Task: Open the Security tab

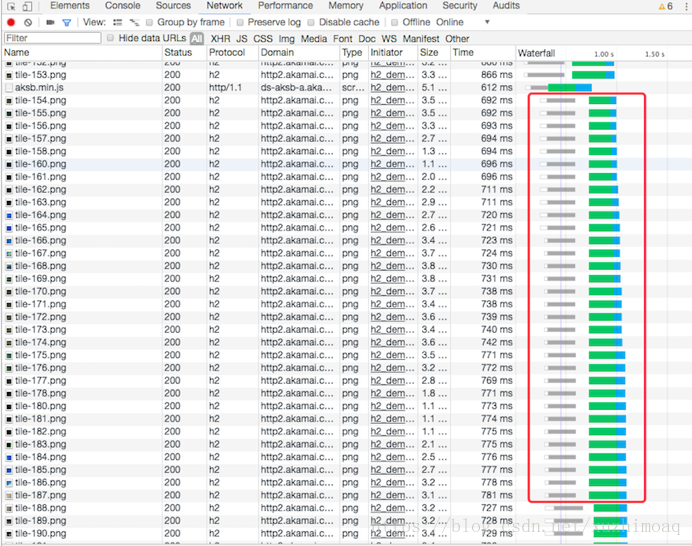Action: point(460,6)
